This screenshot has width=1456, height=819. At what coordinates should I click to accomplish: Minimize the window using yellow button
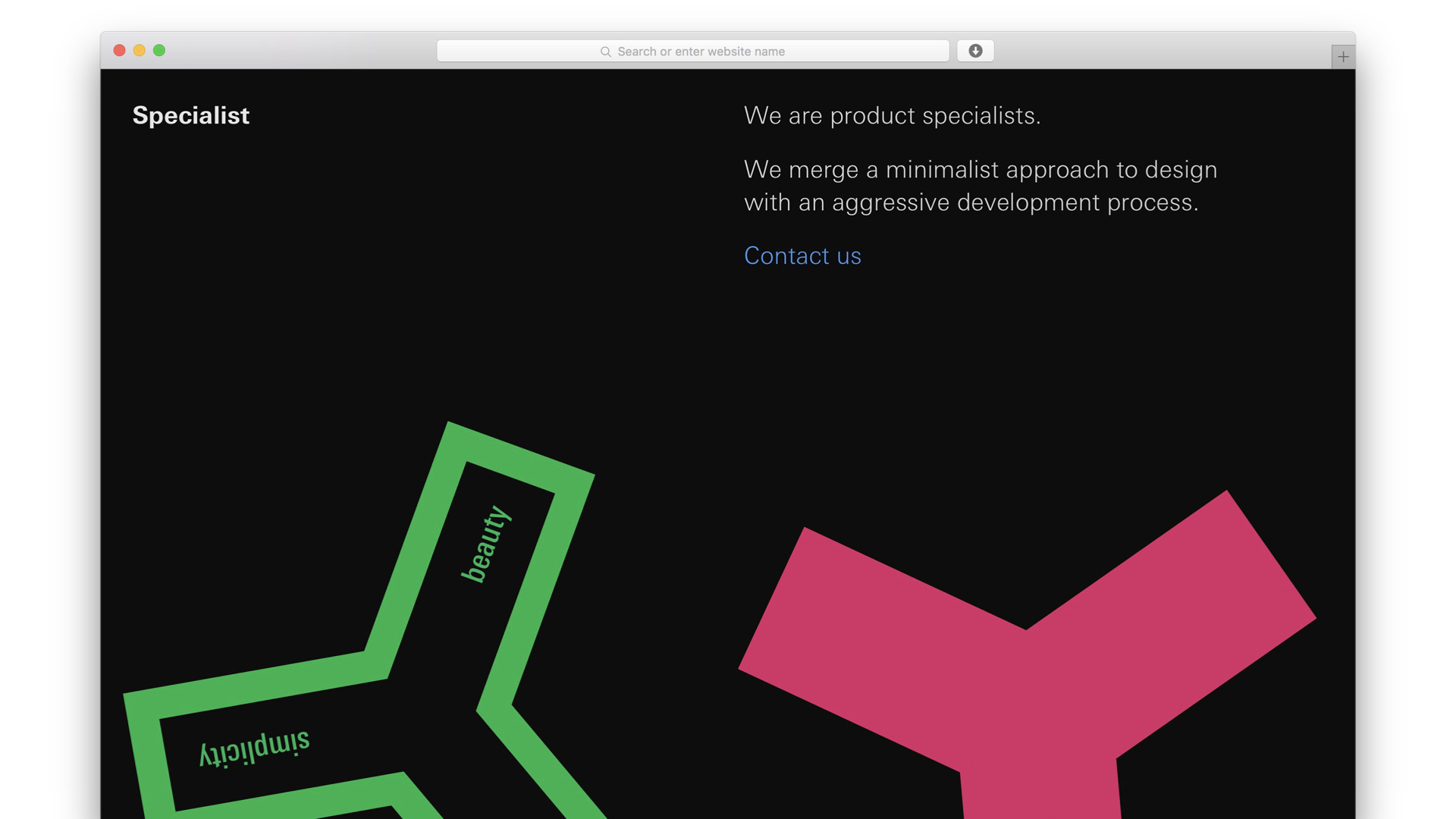pyautogui.click(x=139, y=51)
